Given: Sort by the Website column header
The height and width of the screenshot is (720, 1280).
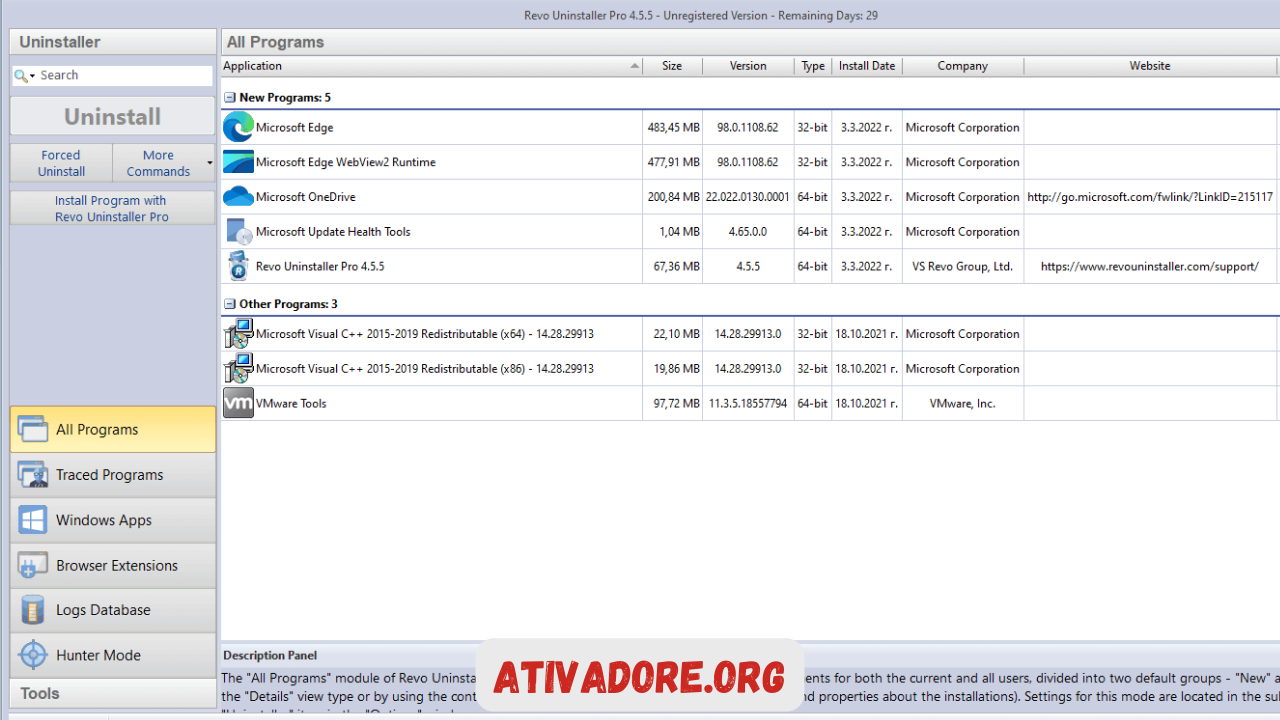Looking at the screenshot, I should pos(1150,66).
